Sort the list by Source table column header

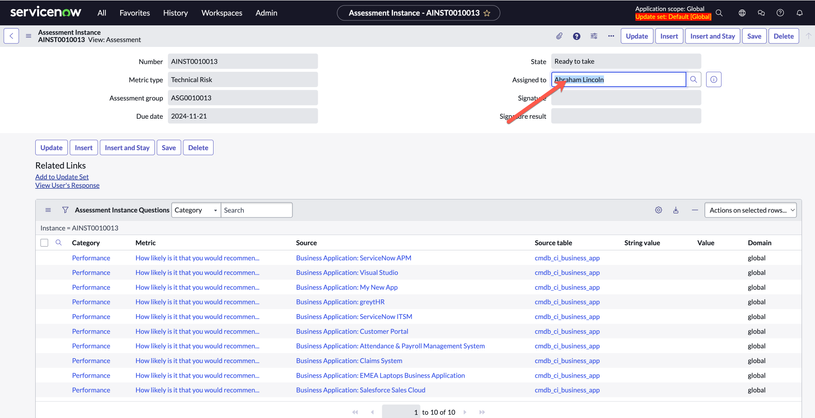554,243
